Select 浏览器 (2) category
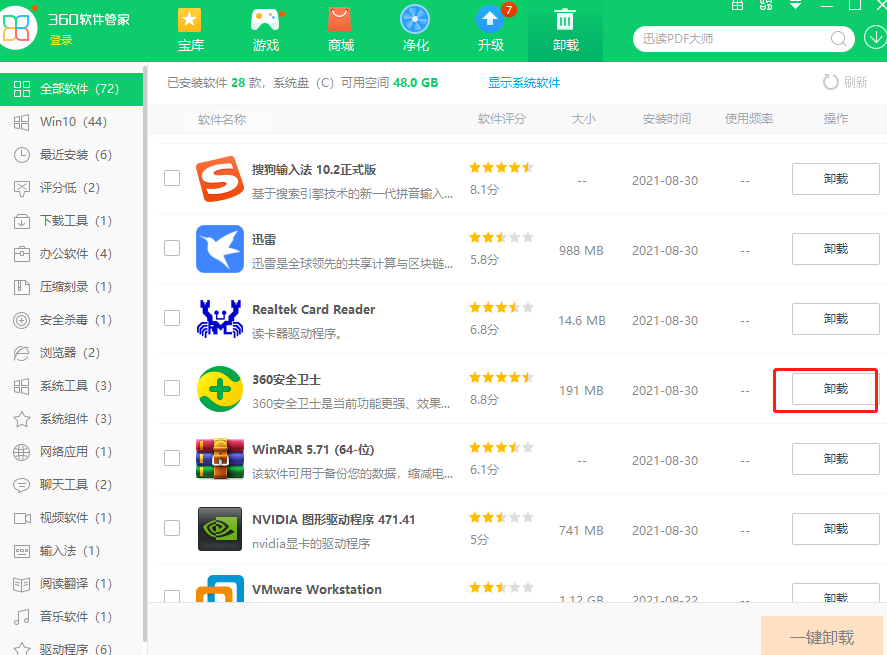Image resolution: width=887 pixels, height=655 pixels. point(71,353)
